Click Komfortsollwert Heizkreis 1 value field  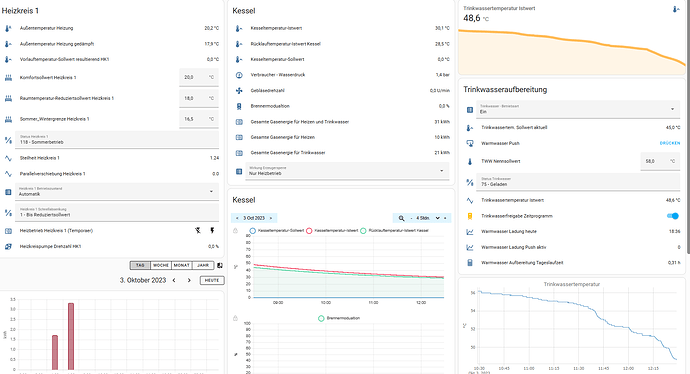[x=199, y=77]
